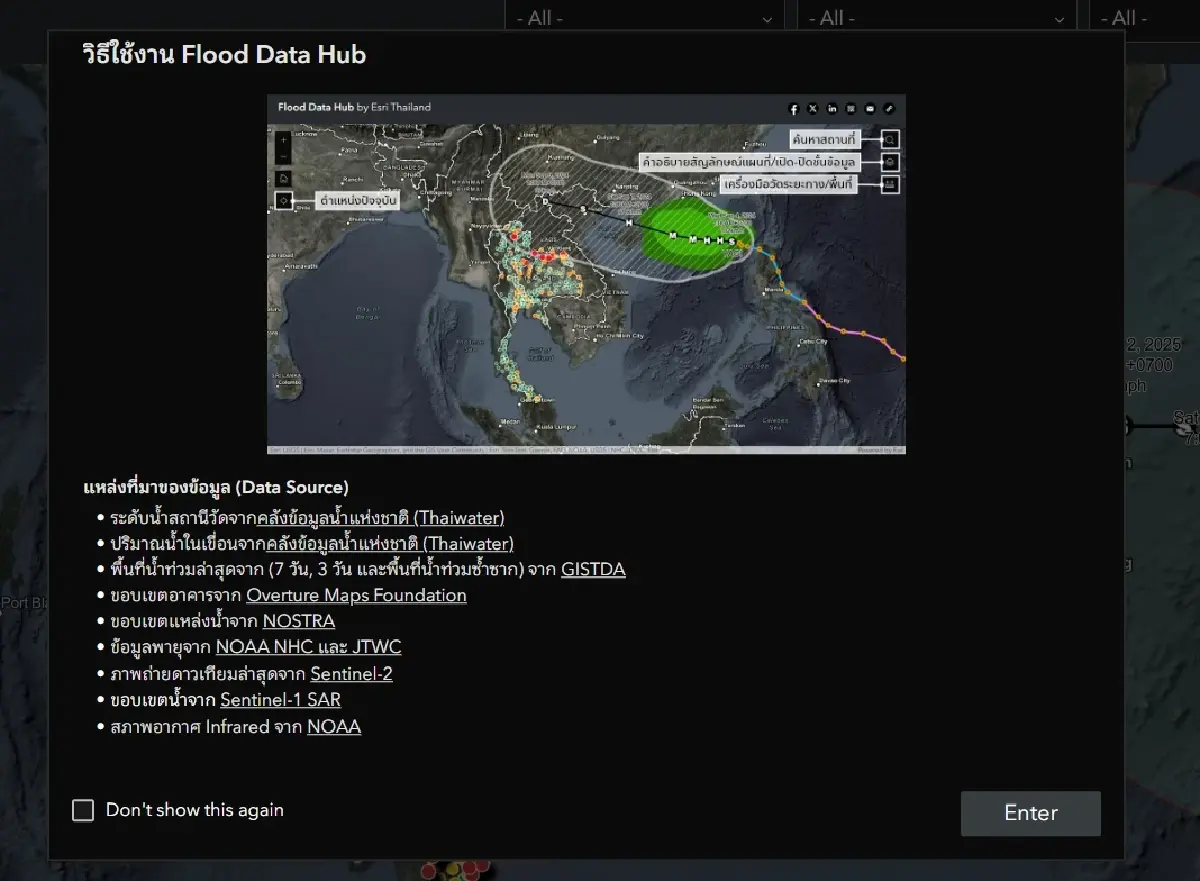Open the LINE share icon
The image size is (1200, 881).
pos(851,109)
